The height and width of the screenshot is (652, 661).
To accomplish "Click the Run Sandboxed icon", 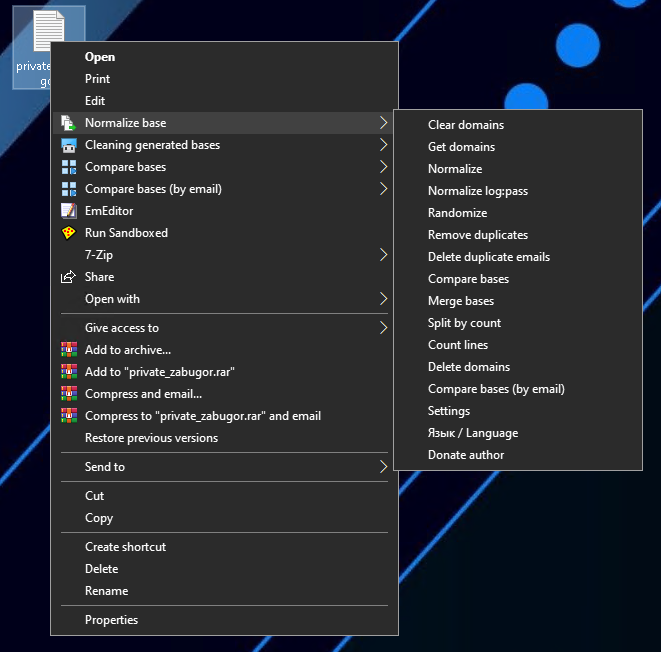I will (x=68, y=233).
